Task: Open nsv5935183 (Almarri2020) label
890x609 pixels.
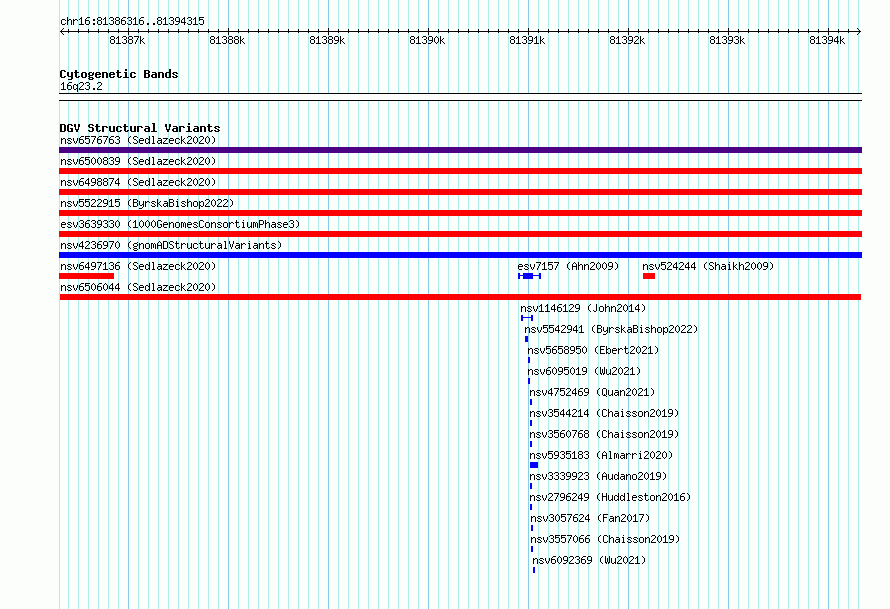Action: click(601, 455)
